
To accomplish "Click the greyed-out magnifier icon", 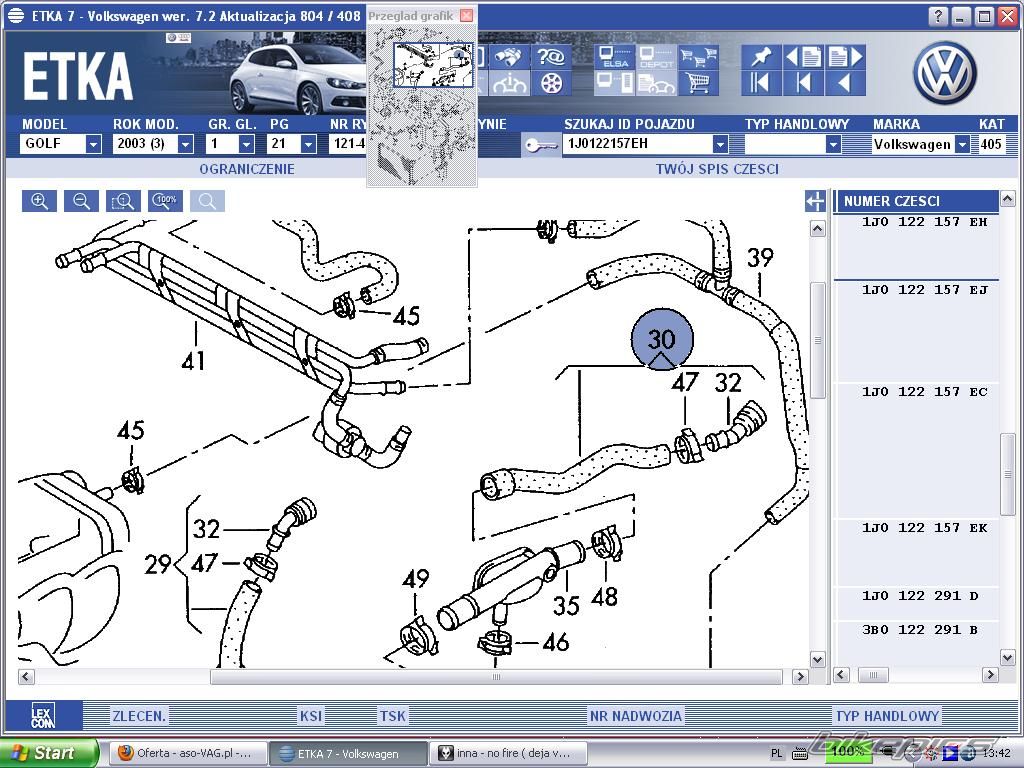I will coord(208,201).
